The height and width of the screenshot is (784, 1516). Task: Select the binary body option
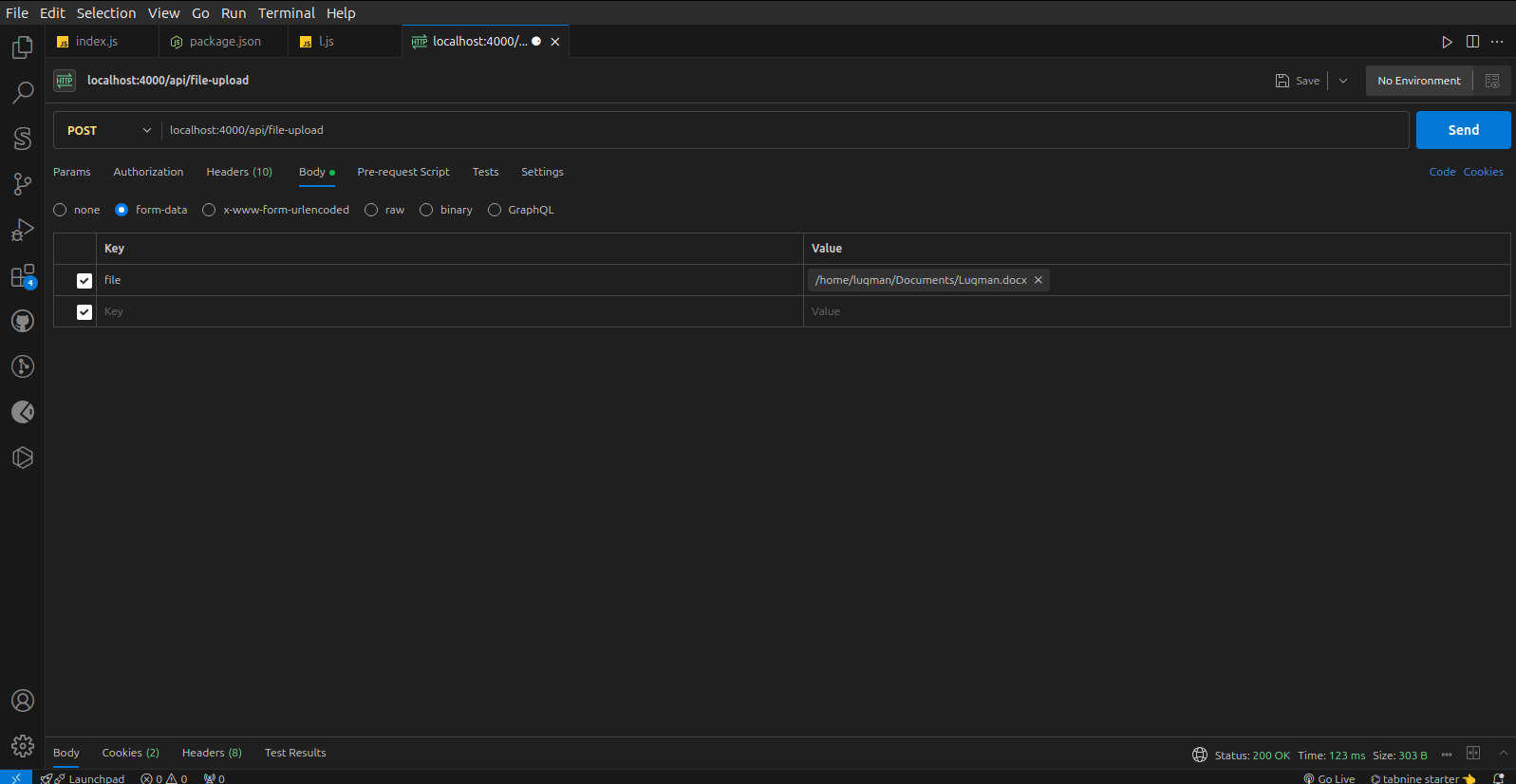[x=426, y=210]
